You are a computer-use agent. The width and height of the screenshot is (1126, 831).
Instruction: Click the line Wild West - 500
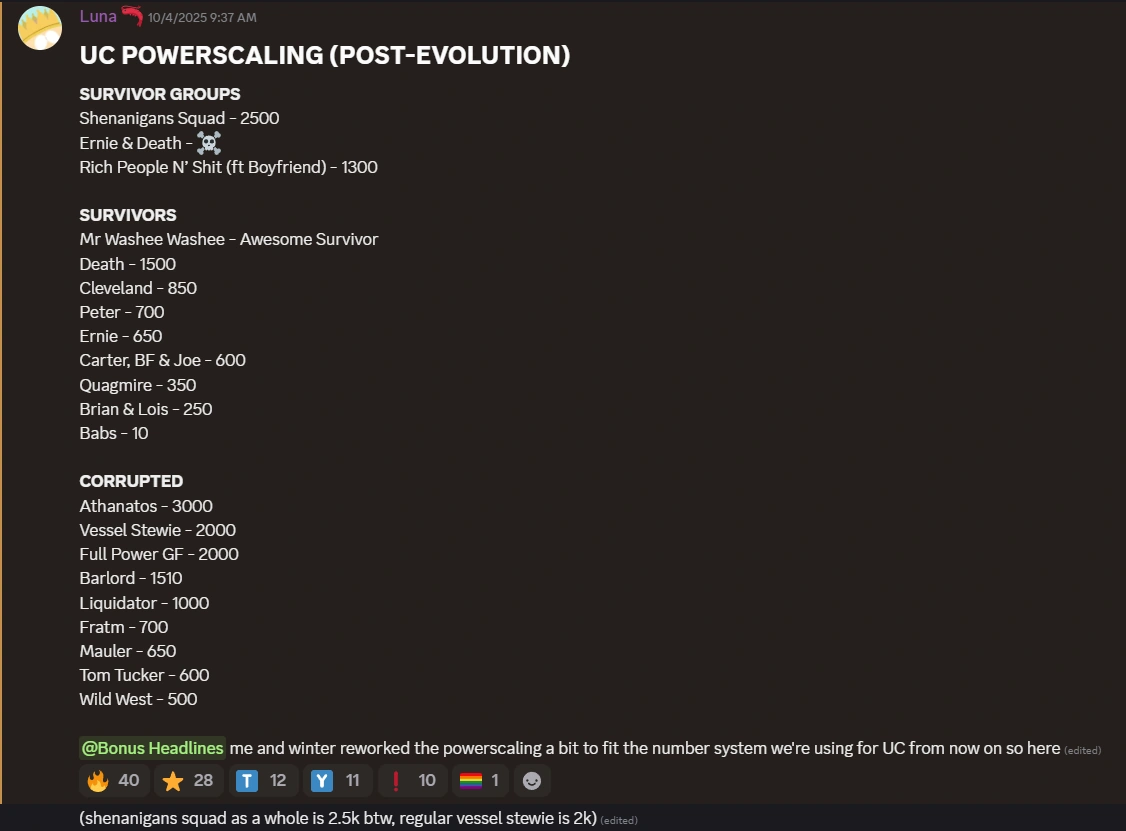point(139,700)
